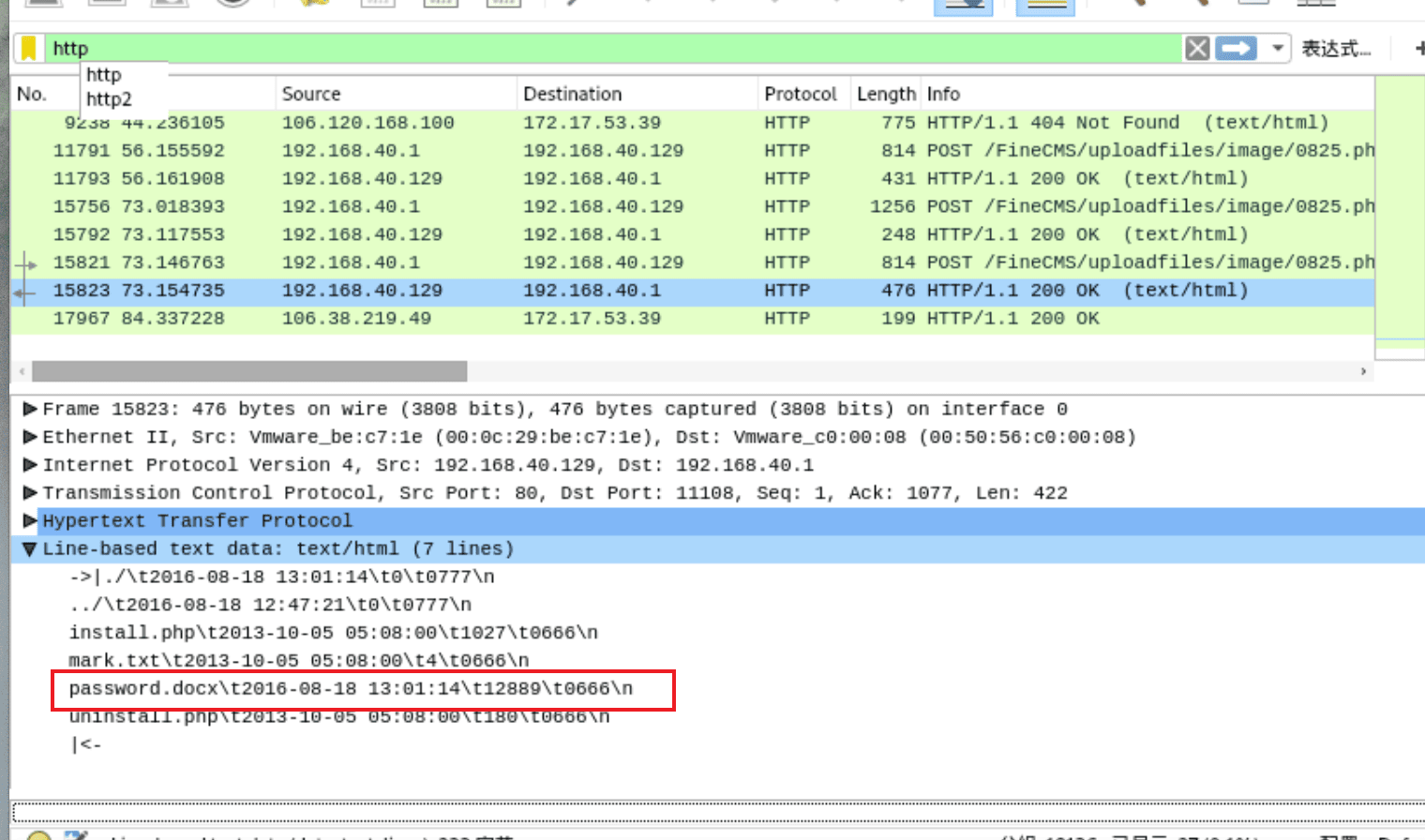Select the 404 Not Found packet row

pyautogui.click(x=693, y=123)
